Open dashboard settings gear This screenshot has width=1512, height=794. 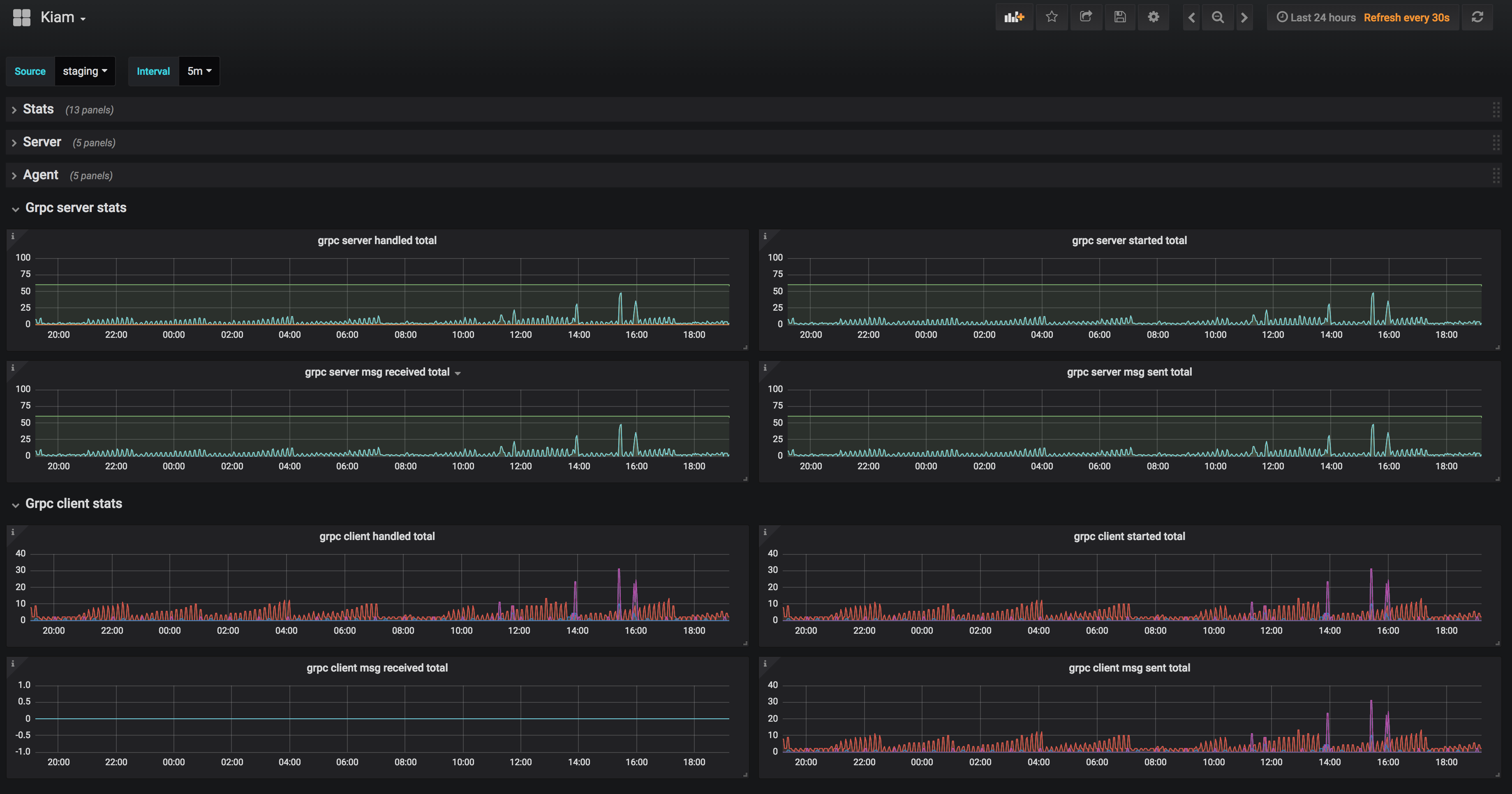click(1154, 17)
